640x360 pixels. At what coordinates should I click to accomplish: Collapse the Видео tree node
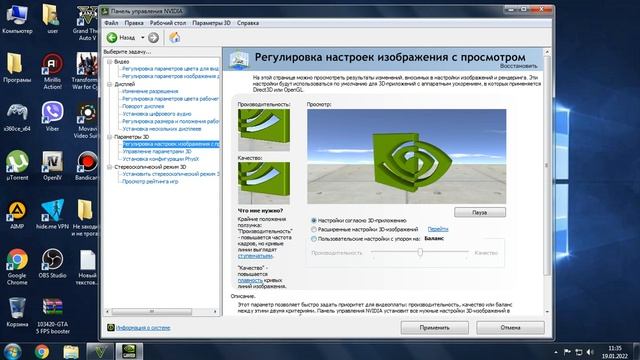(109, 62)
